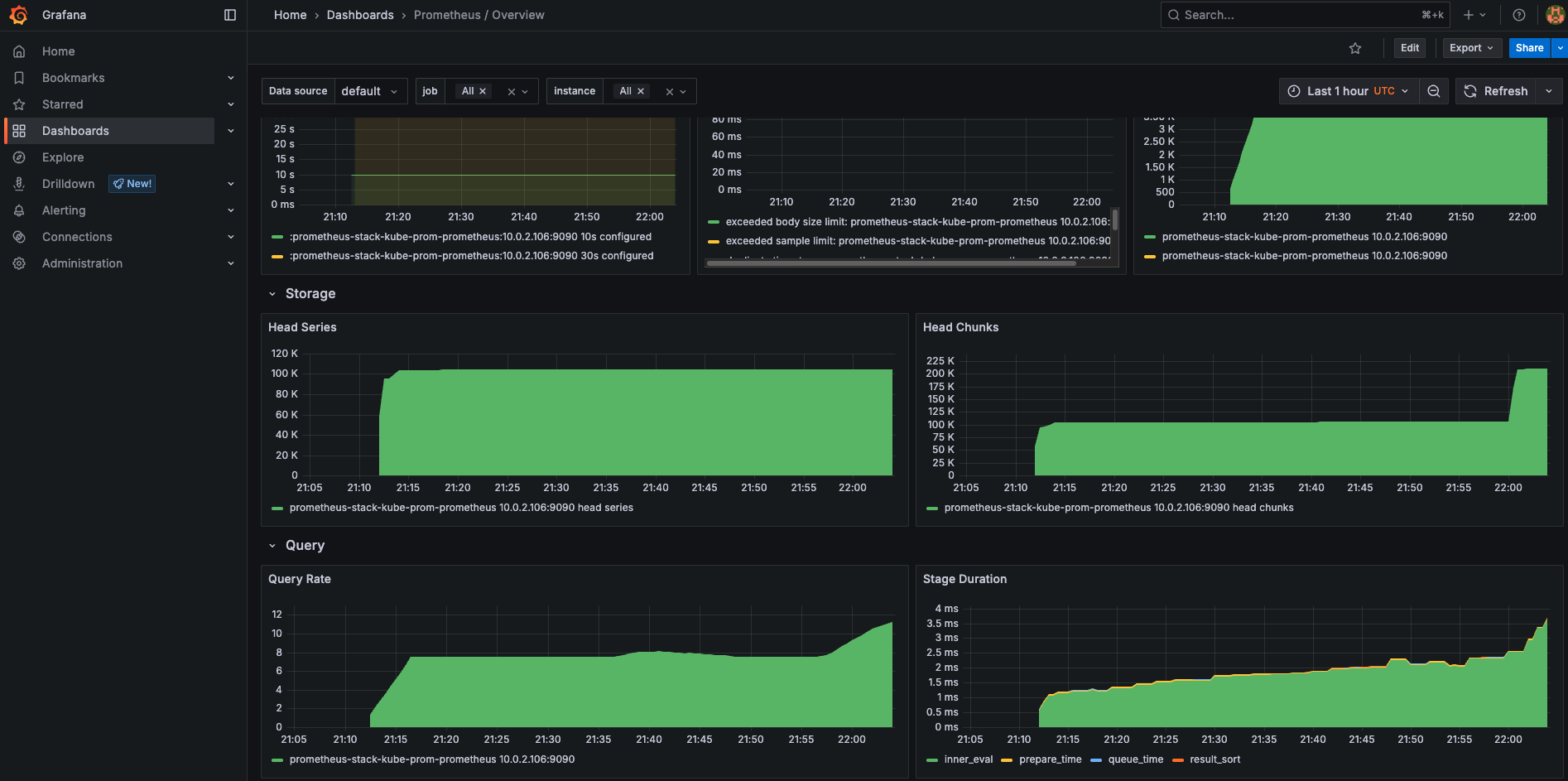The image size is (1568, 781).
Task: Remove the All value from instance filter
Action: click(641, 91)
